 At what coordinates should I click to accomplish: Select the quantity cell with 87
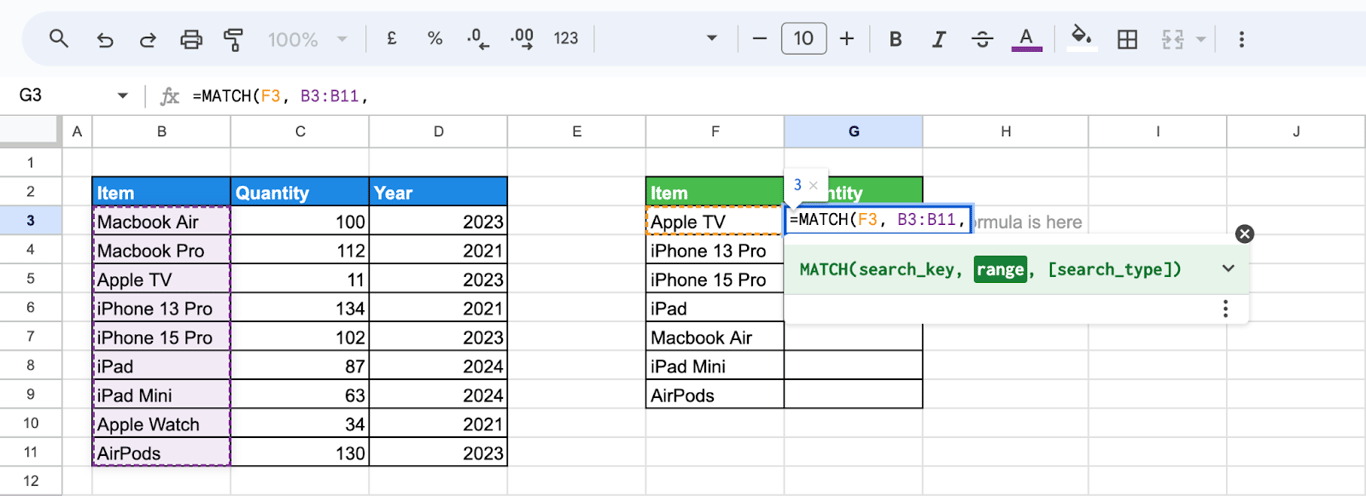click(299, 366)
